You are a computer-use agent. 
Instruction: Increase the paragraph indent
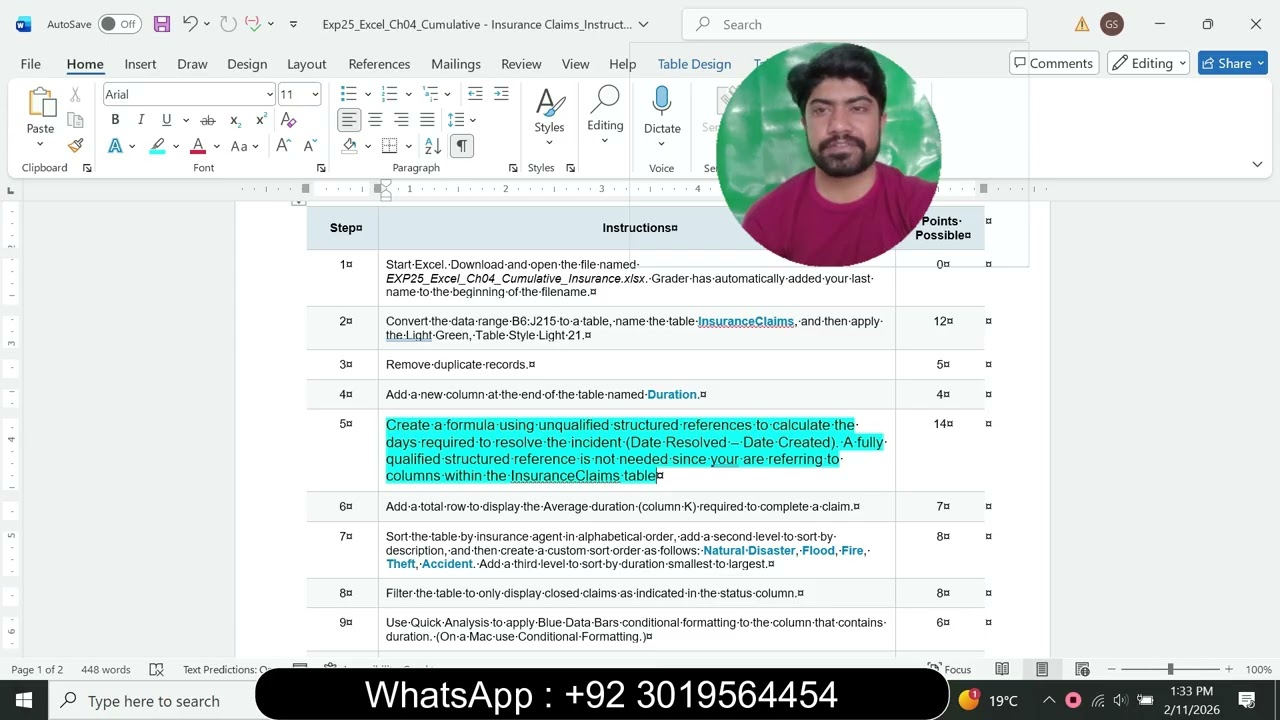[501, 94]
